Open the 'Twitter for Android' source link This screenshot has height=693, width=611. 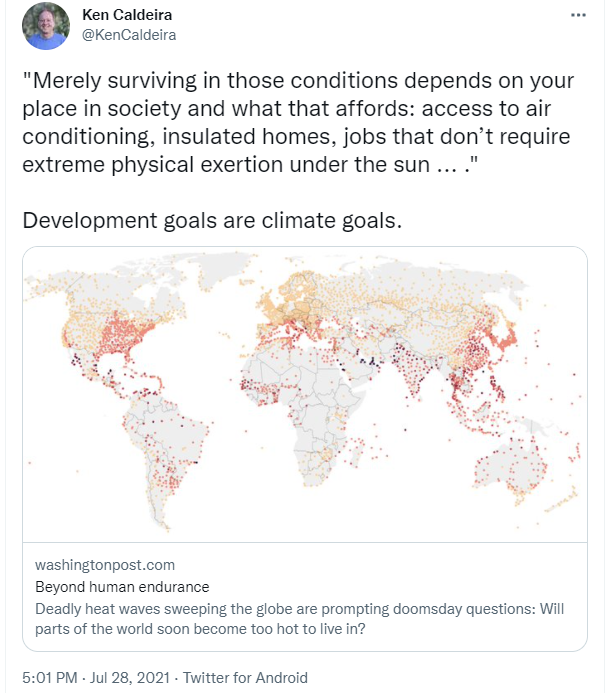point(245,678)
